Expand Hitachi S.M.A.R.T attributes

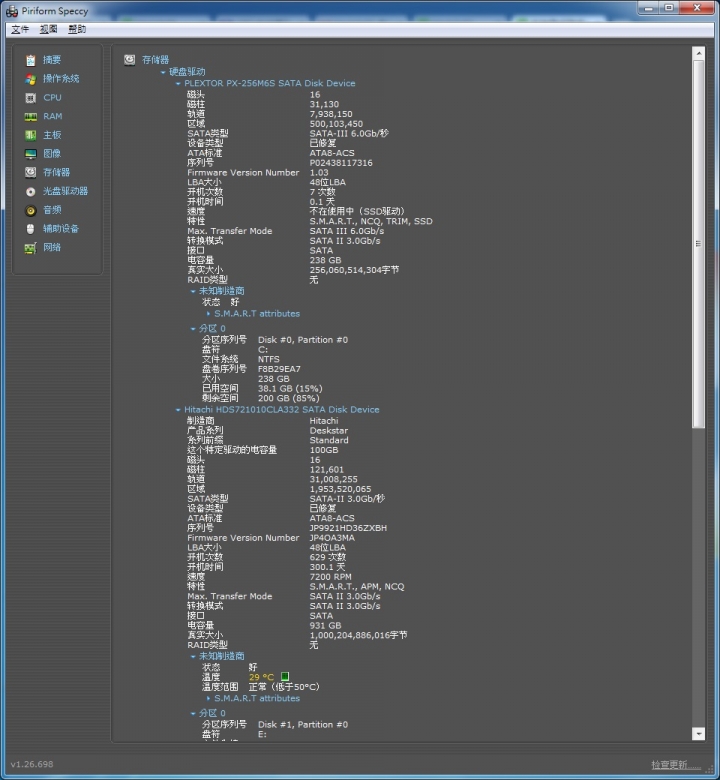click(208, 698)
